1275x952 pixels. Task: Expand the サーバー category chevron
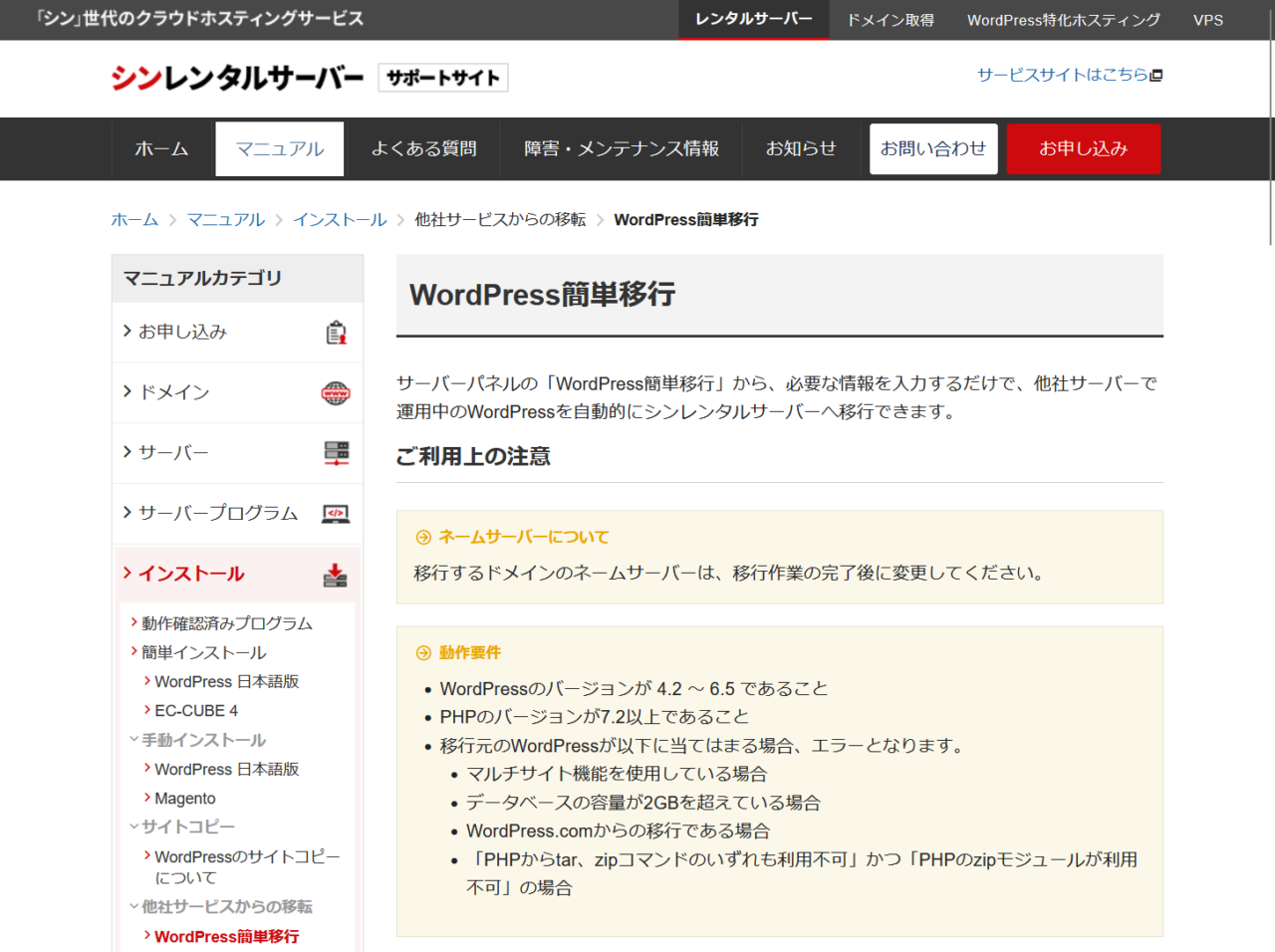127,452
